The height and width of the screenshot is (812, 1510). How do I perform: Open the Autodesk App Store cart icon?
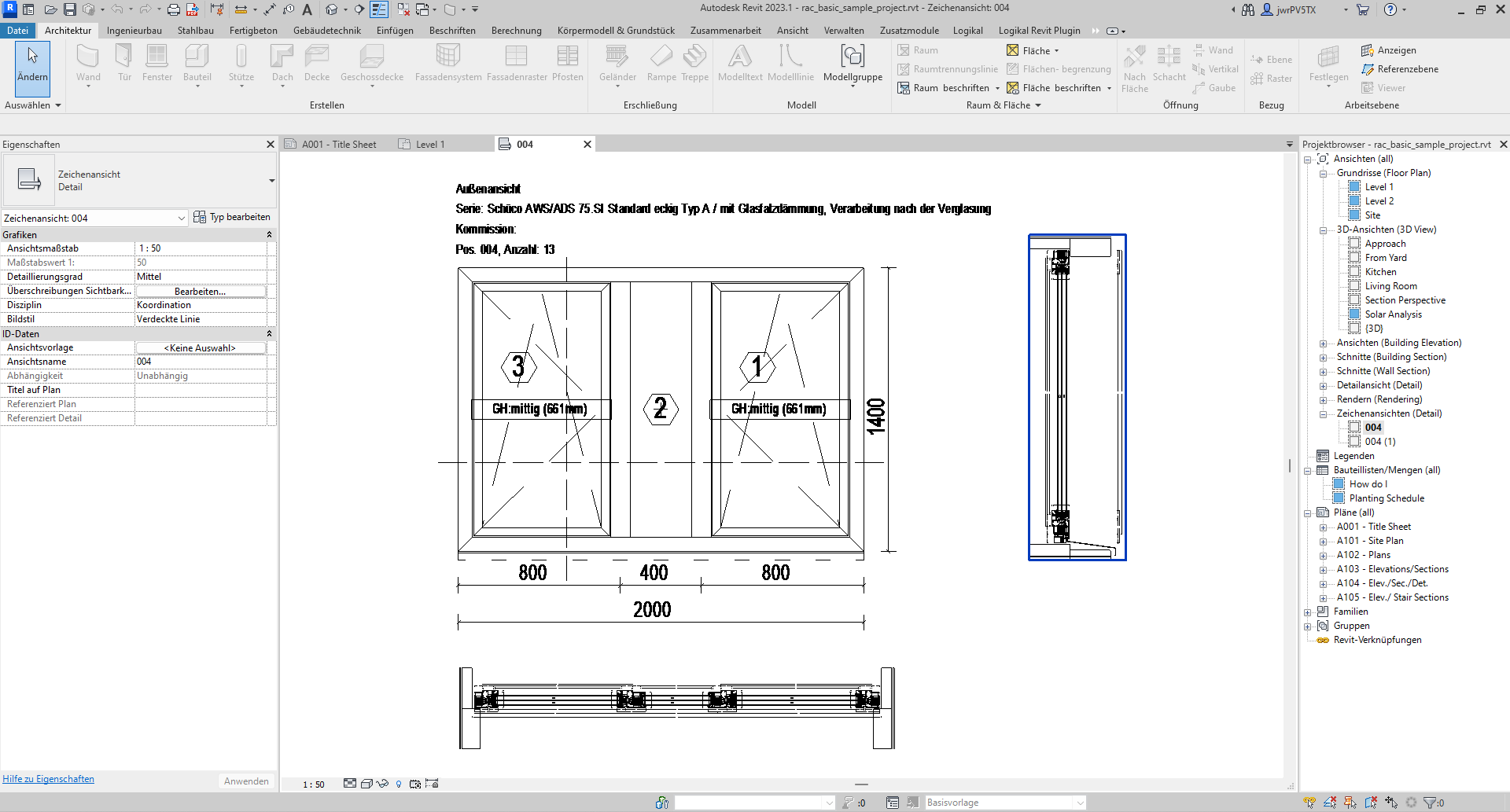(1363, 9)
